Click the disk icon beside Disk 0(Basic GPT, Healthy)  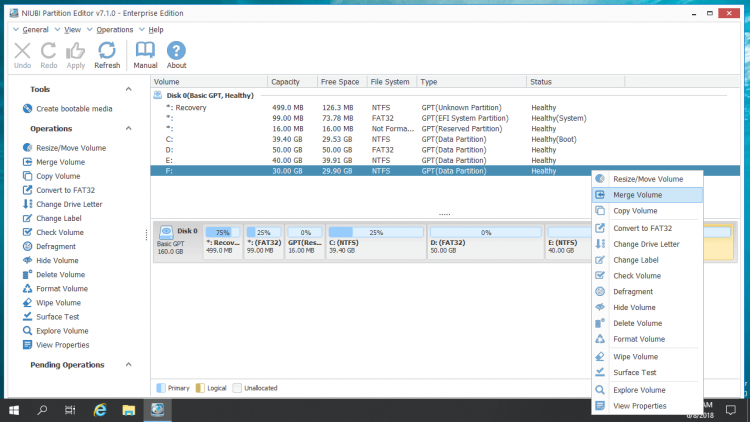[157, 95]
